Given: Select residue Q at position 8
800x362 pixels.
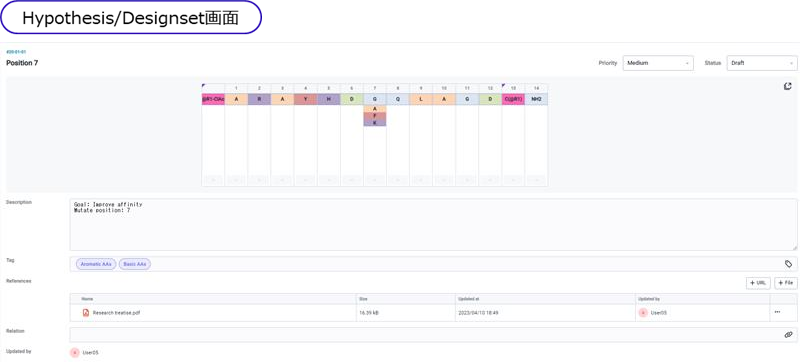Looking at the screenshot, I should point(398,99).
